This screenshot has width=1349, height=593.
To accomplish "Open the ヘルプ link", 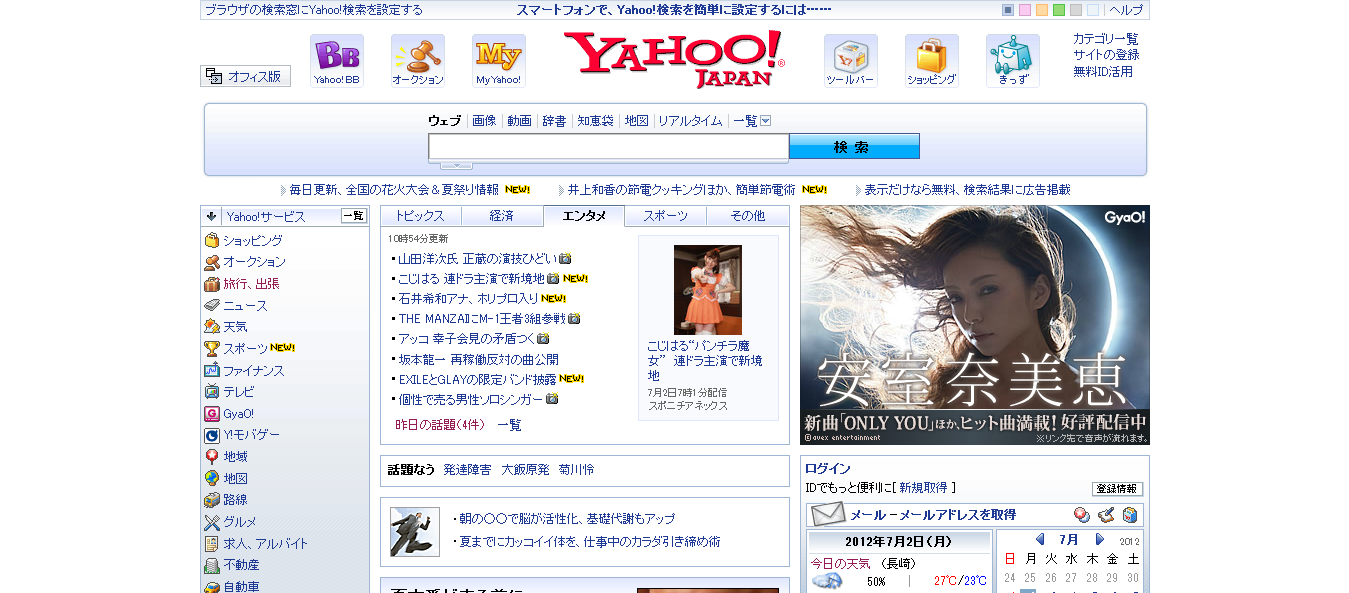I will pos(1126,10).
